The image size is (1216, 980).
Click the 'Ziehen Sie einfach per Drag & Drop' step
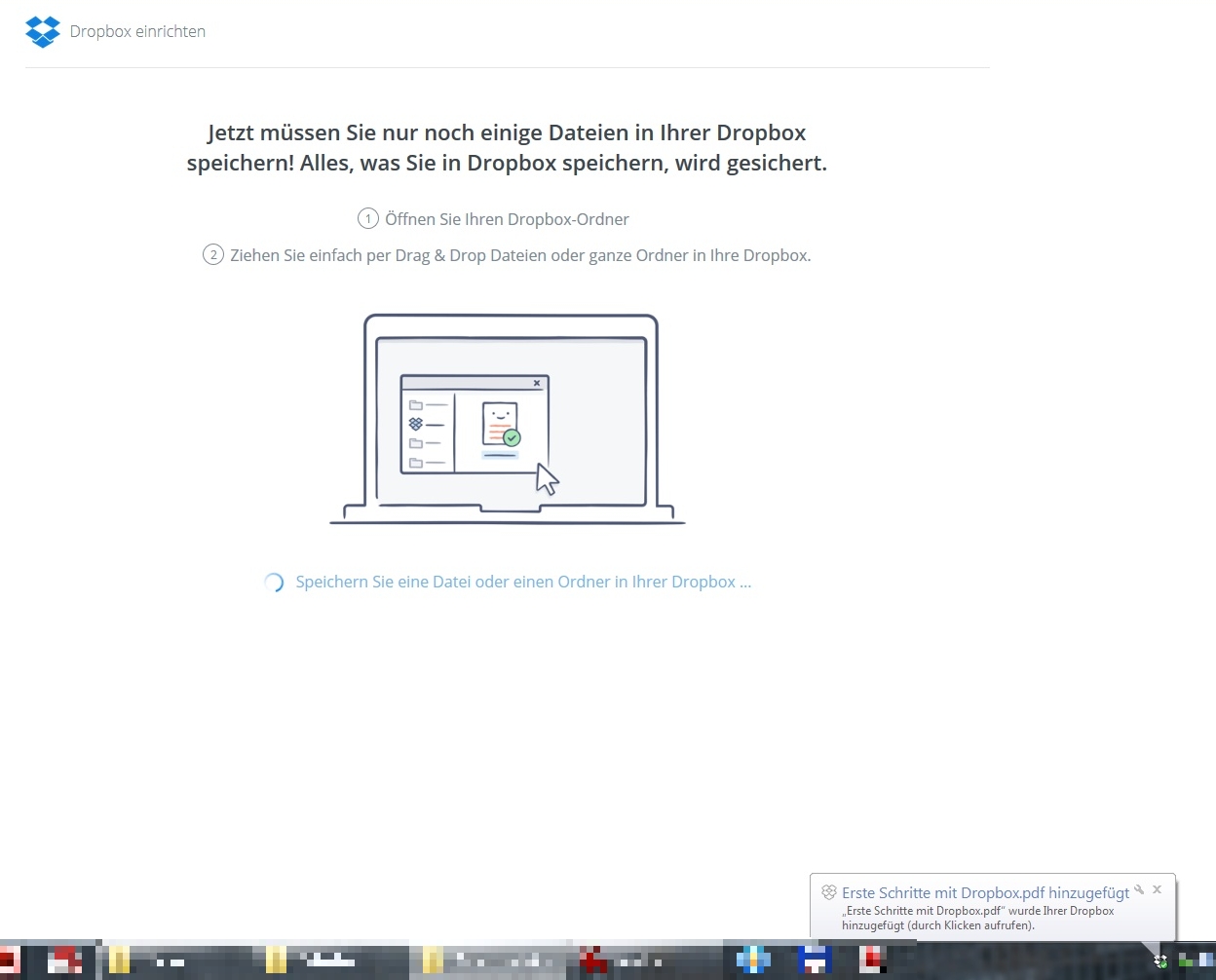point(520,255)
